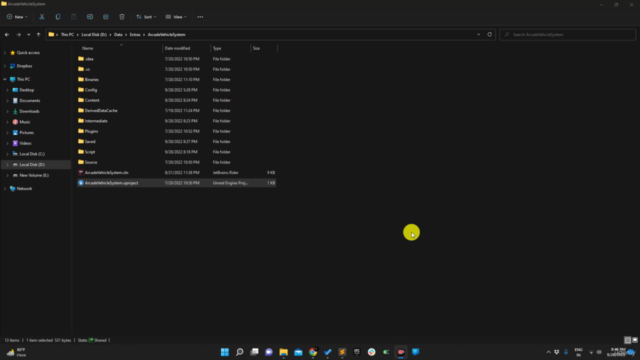
Task: Expand Quick access in navigation pane
Action: (x=5, y=53)
